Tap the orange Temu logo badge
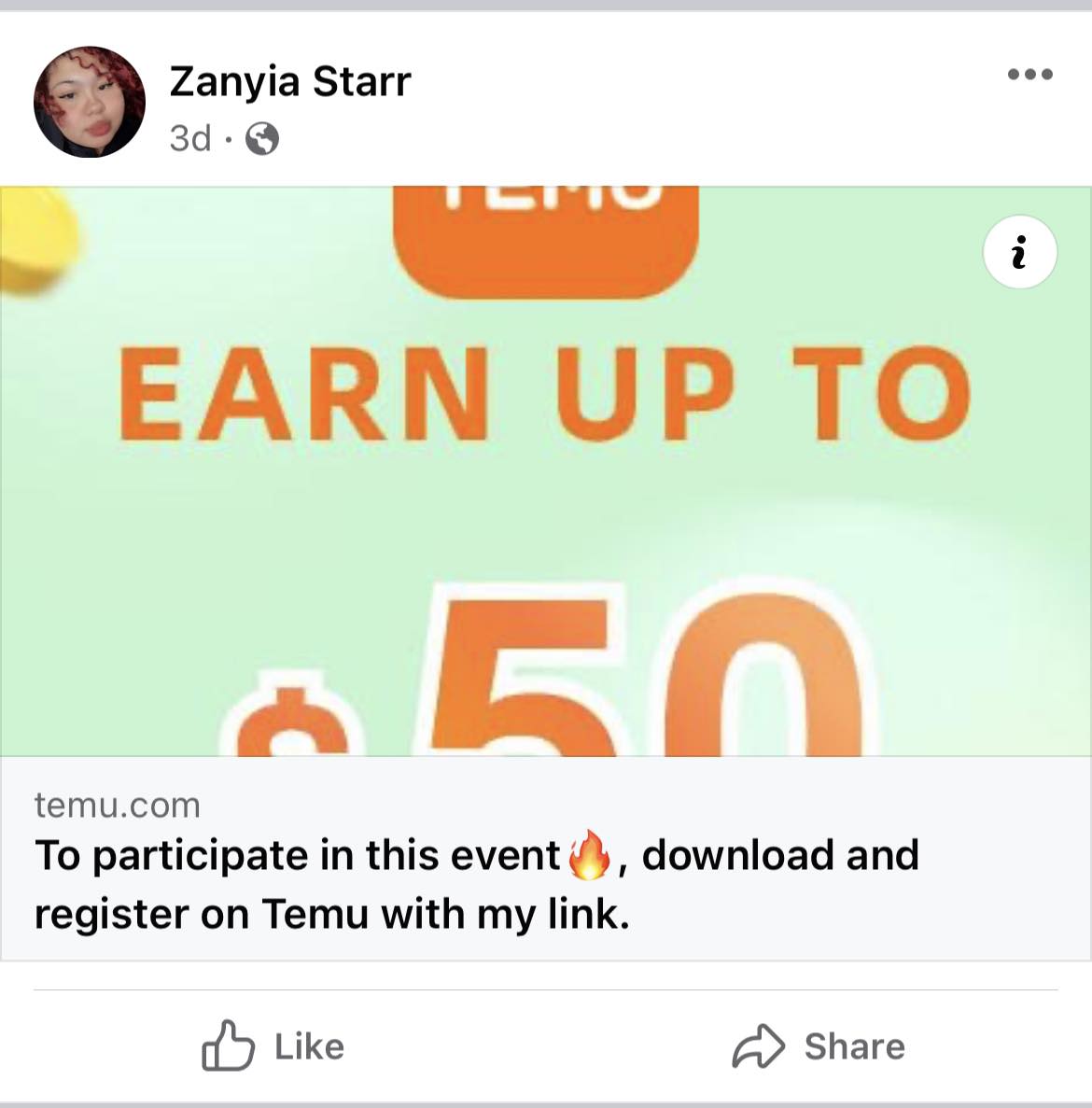1092x1108 pixels. coord(545,242)
